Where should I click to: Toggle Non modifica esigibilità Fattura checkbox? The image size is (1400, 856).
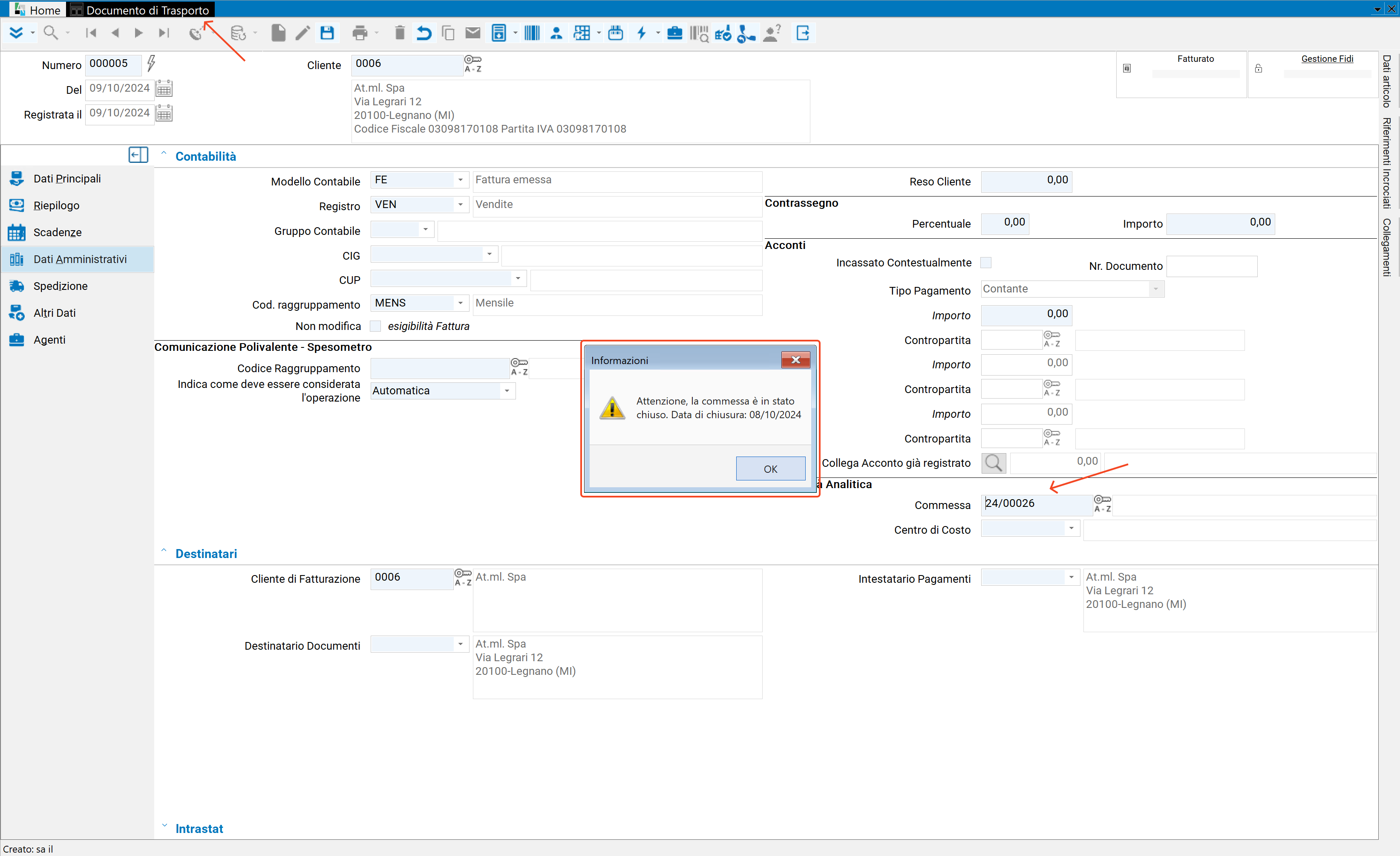tap(376, 326)
